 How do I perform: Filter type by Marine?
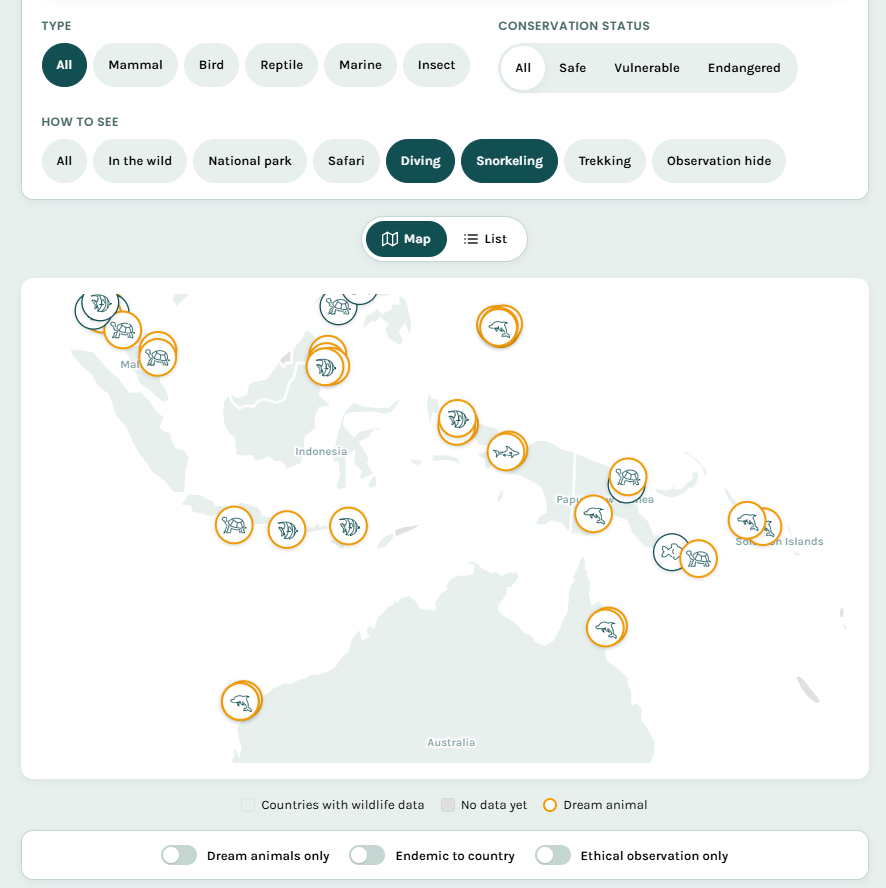click(x=360, y=65)
